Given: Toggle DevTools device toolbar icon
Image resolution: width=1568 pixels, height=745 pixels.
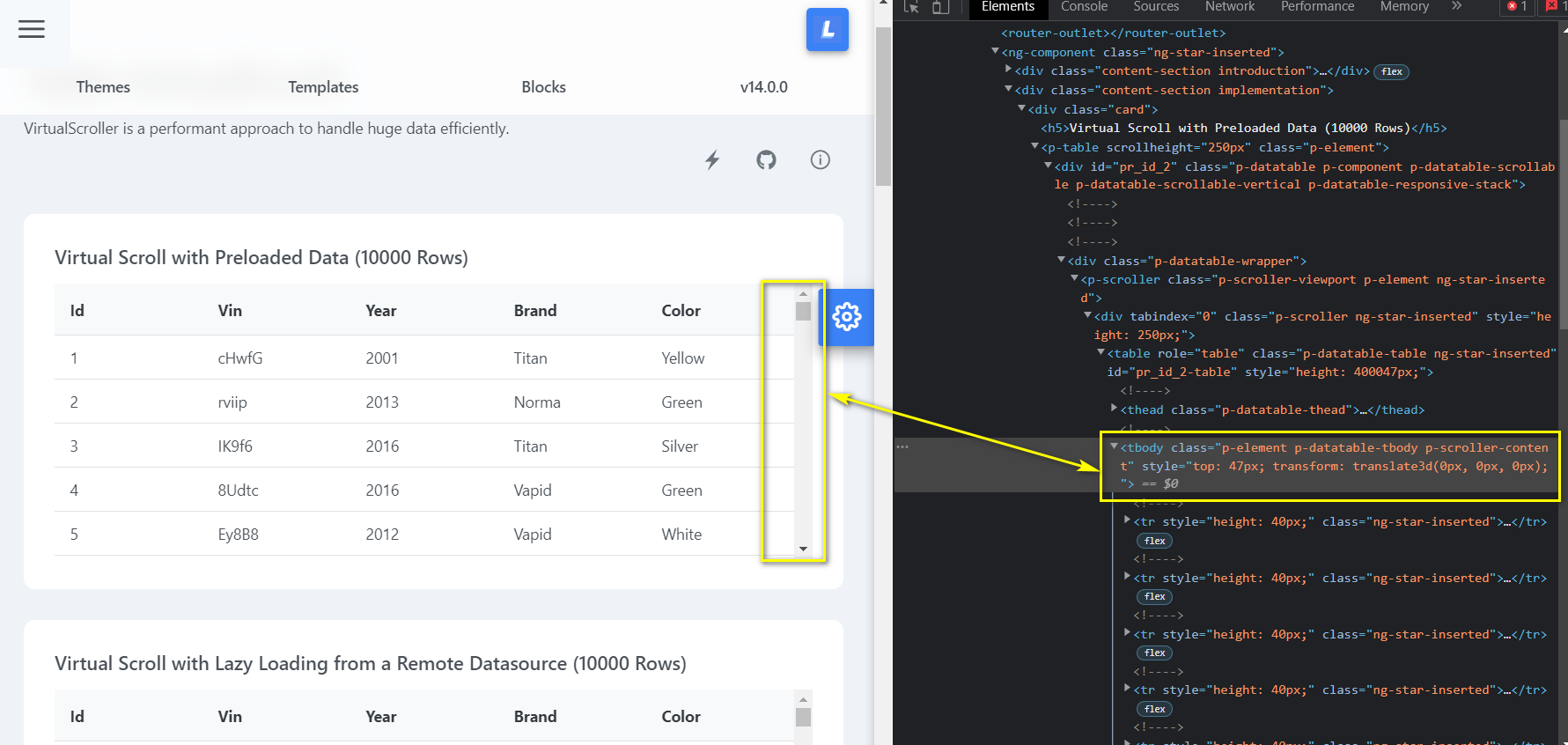Looking at the screenshot, I should coord(941,7).
